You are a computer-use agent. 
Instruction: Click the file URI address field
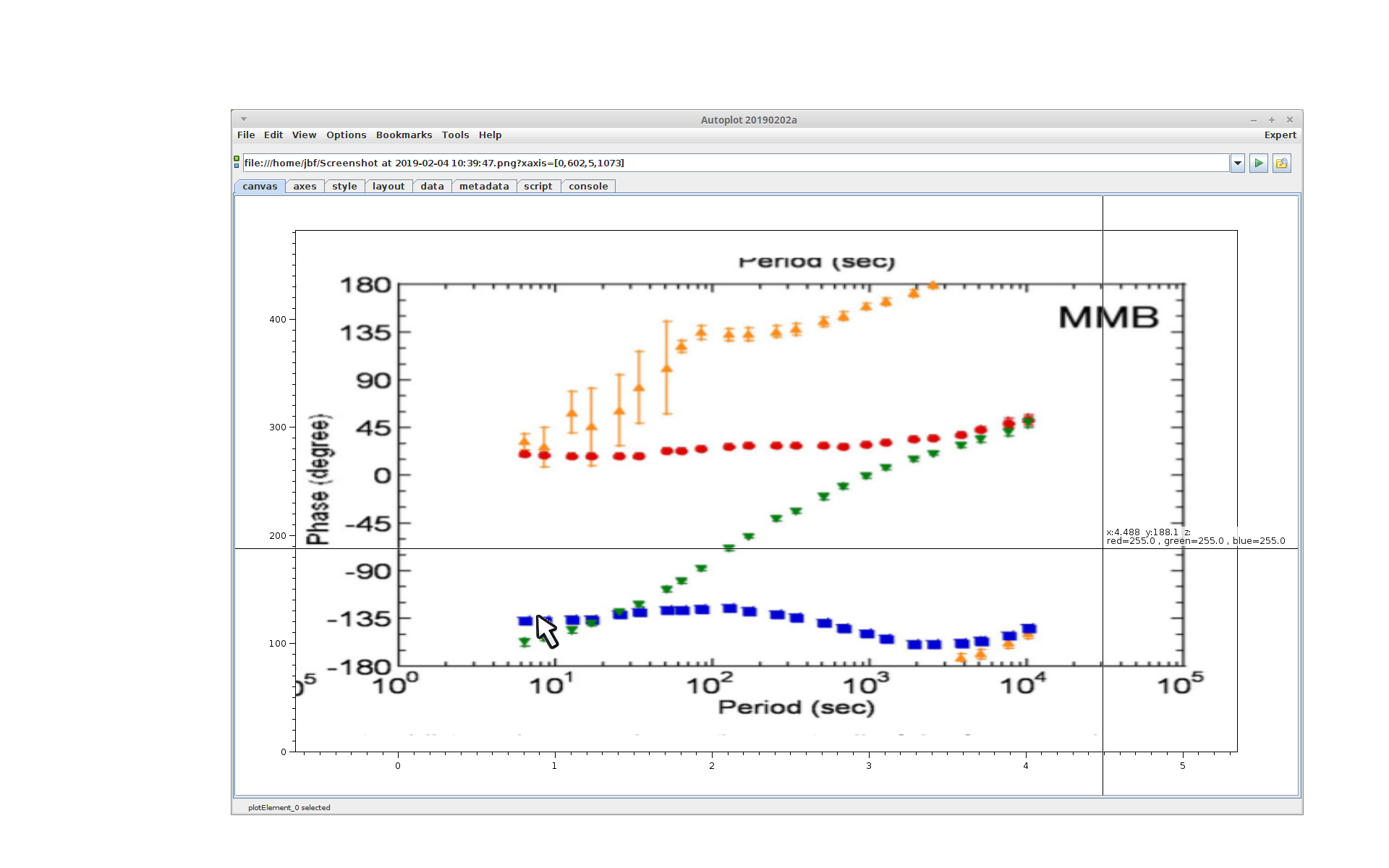click(x=736, y=163)
